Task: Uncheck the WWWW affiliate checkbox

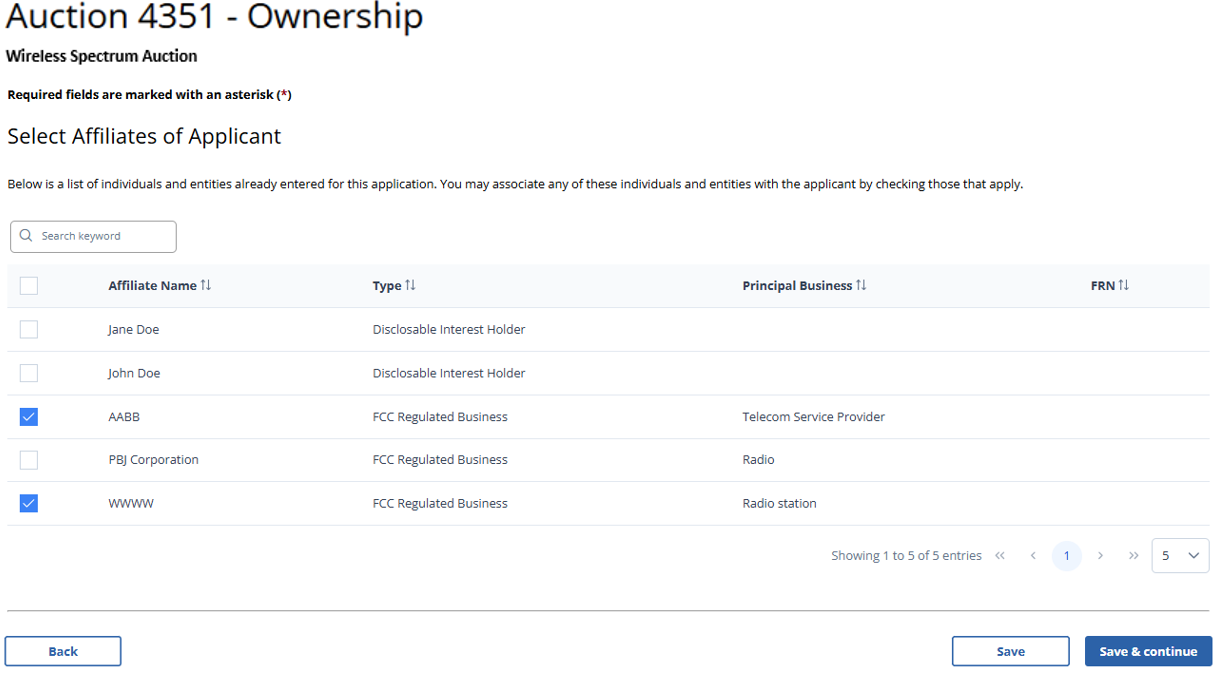Action: [29, 504]
